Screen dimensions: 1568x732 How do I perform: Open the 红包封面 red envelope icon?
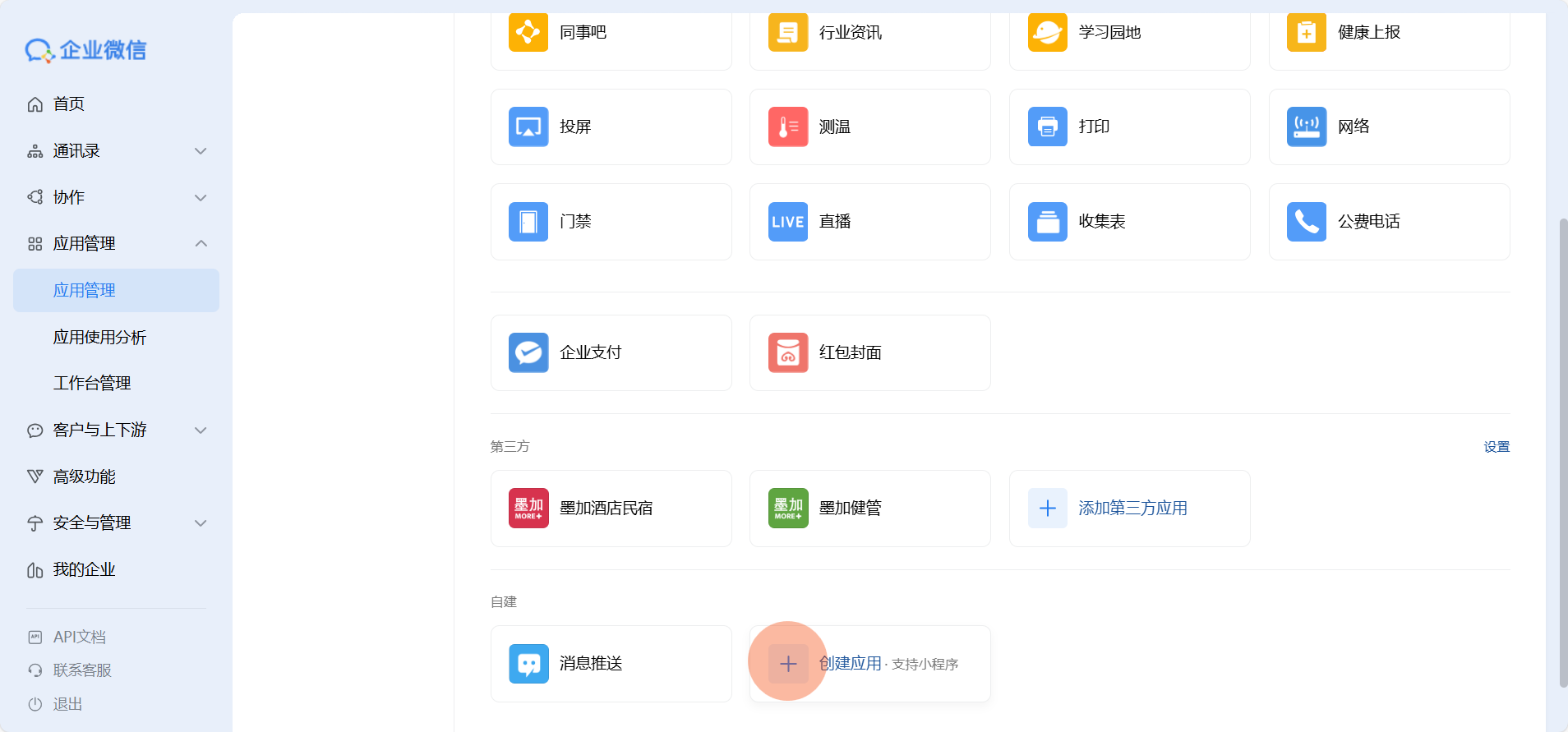[x=787, y=352]
